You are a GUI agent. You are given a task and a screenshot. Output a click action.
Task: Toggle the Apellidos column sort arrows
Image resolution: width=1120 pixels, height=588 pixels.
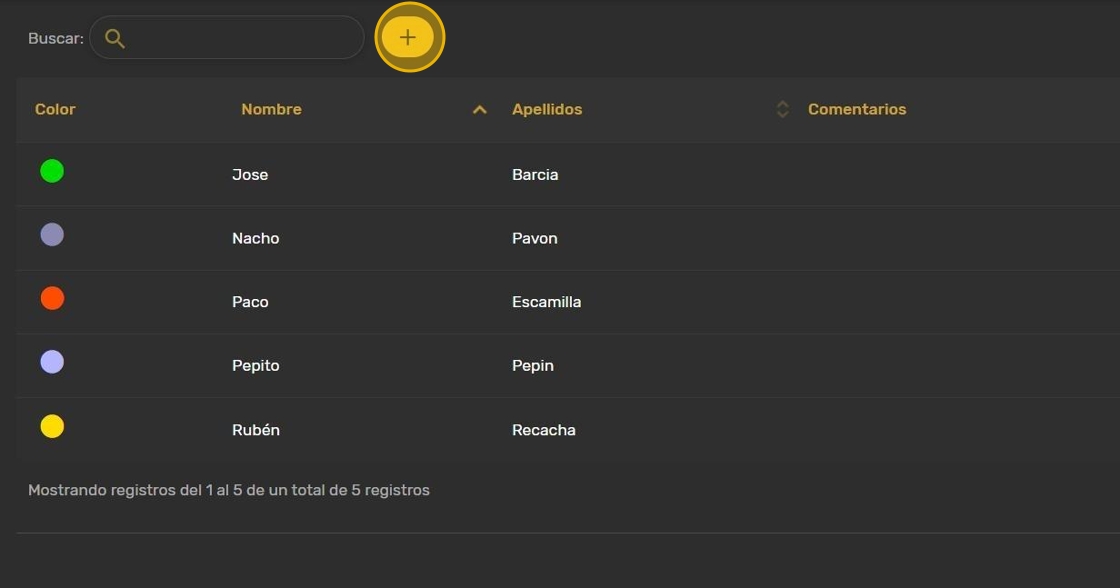coord(783,110)
